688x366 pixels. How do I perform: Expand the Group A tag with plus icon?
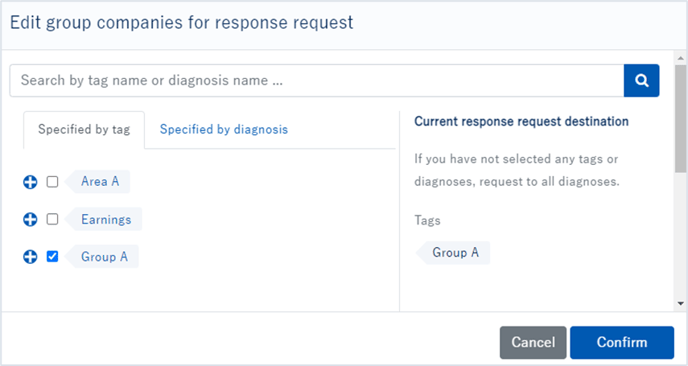coord(30,257)
